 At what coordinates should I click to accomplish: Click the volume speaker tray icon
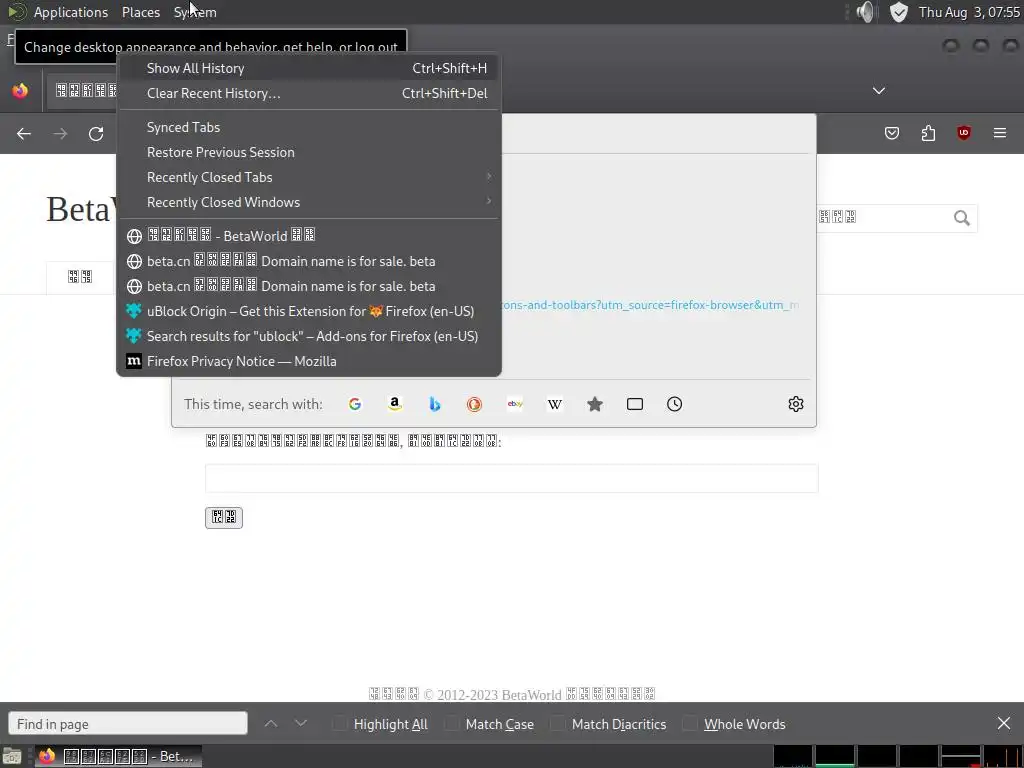pyautogui.click(x=865, y=12)
